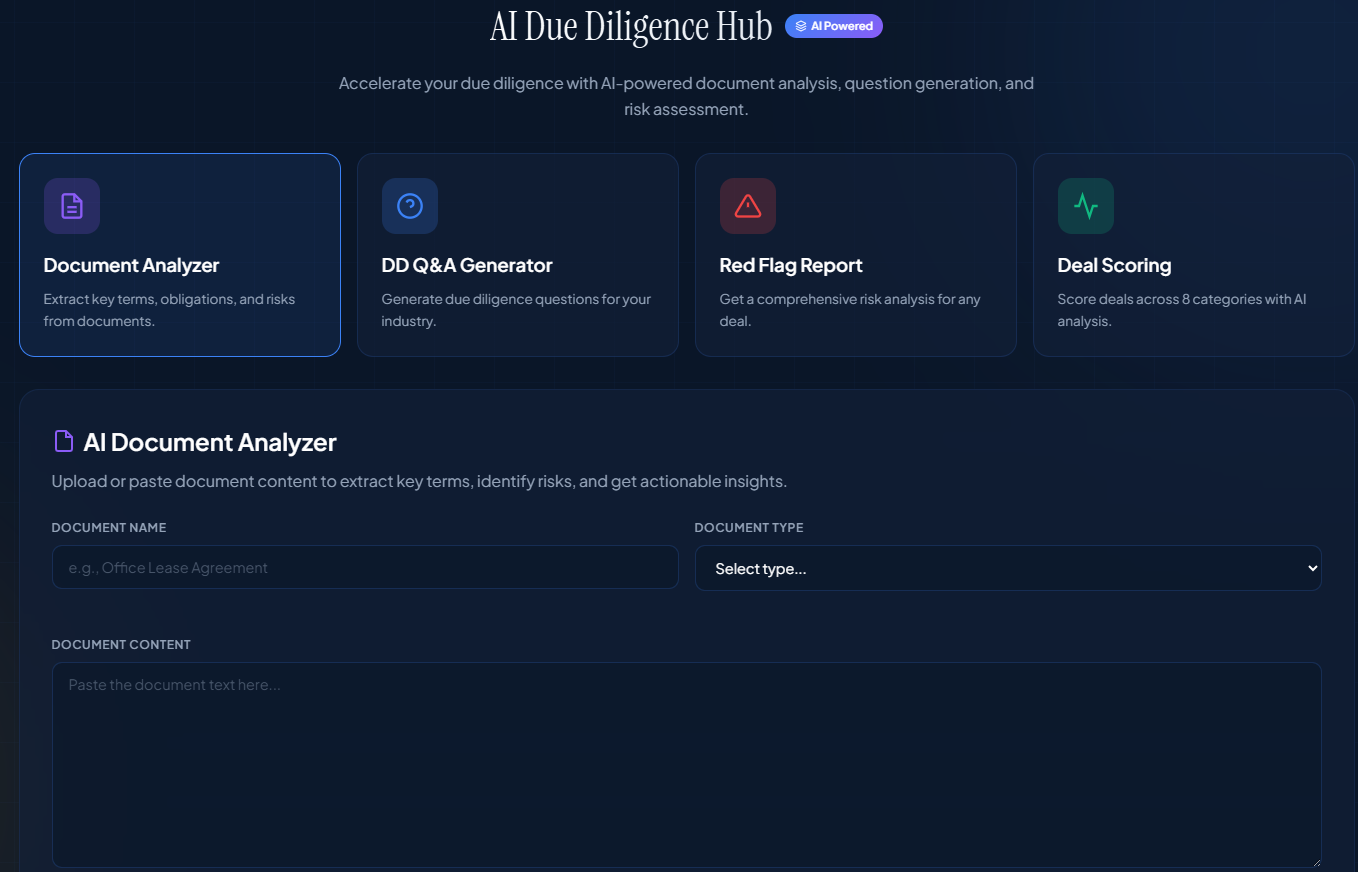Click the resize handle of the Document Content textarea
1358x872 pixels.
[x=1314, y=861]
